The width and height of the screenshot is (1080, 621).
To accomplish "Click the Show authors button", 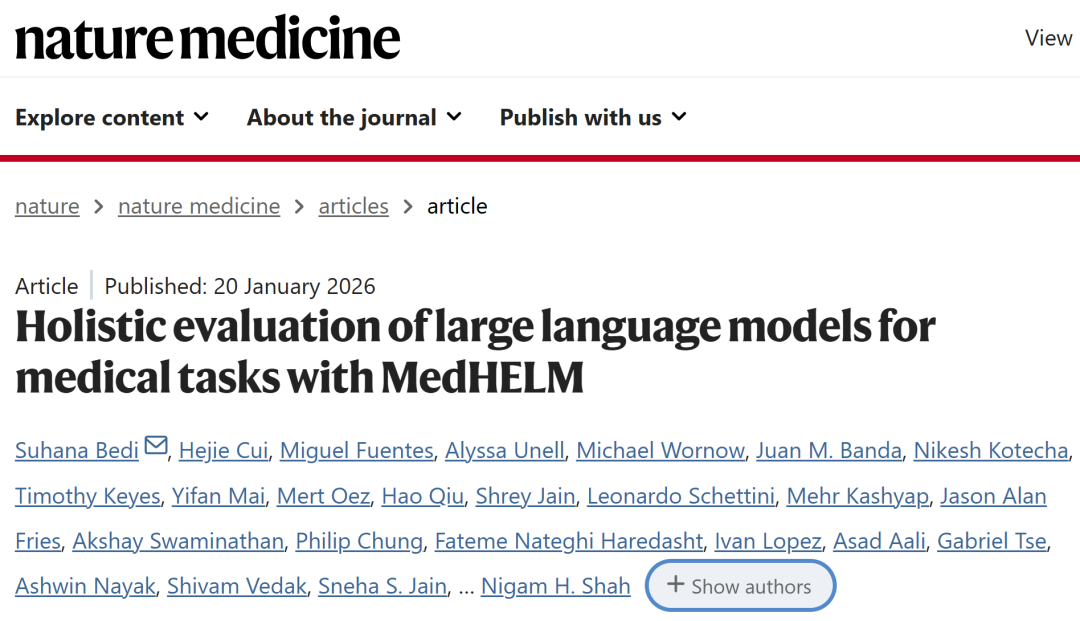I will point(740,586).
